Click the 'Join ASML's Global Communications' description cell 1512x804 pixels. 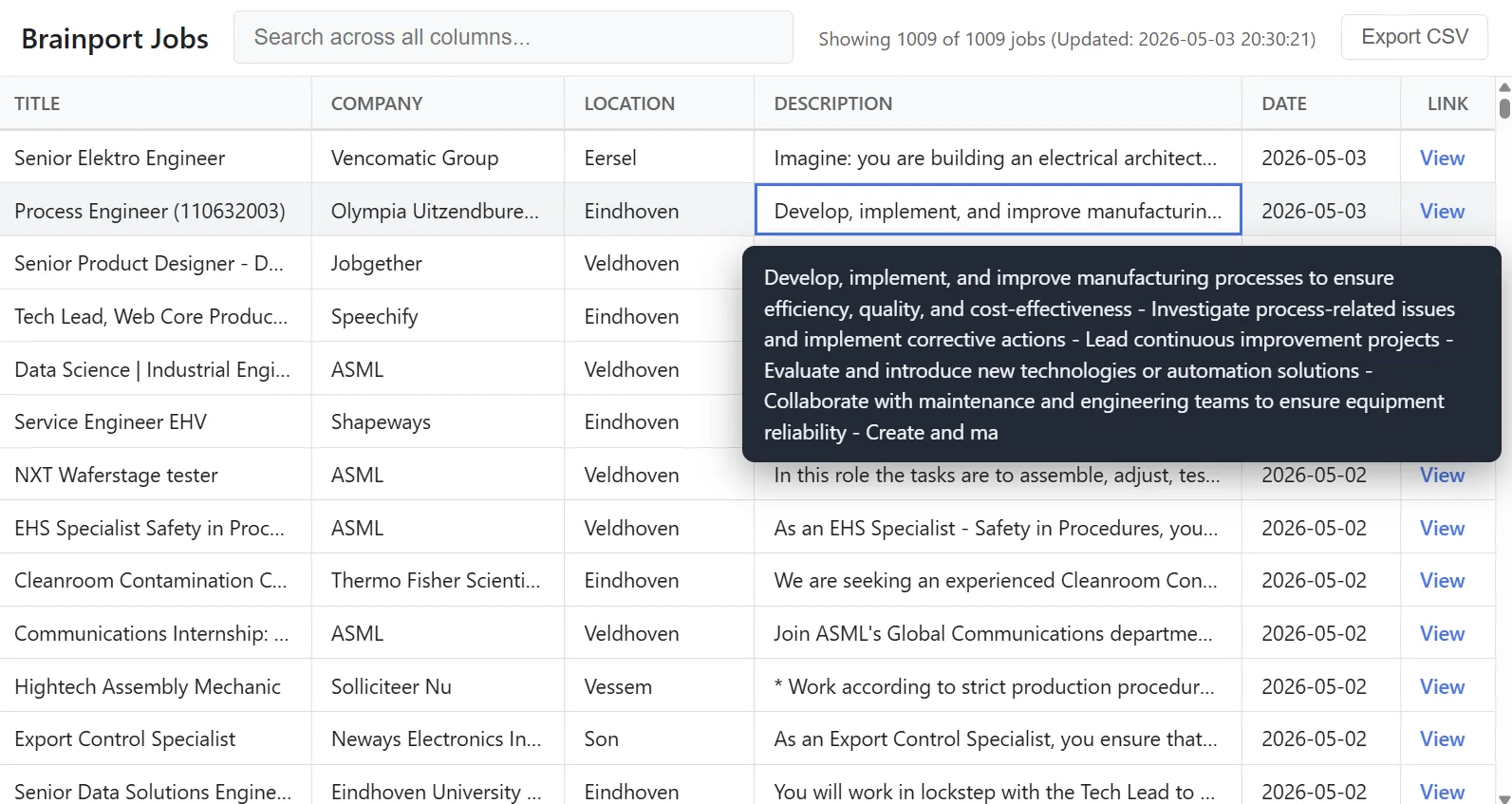(998, 633)
